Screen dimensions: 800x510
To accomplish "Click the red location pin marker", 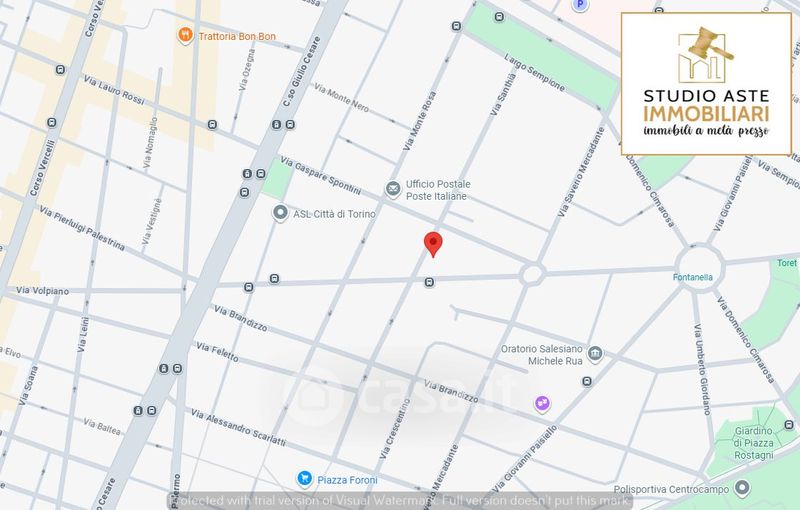I will click(x=433, y=244).
